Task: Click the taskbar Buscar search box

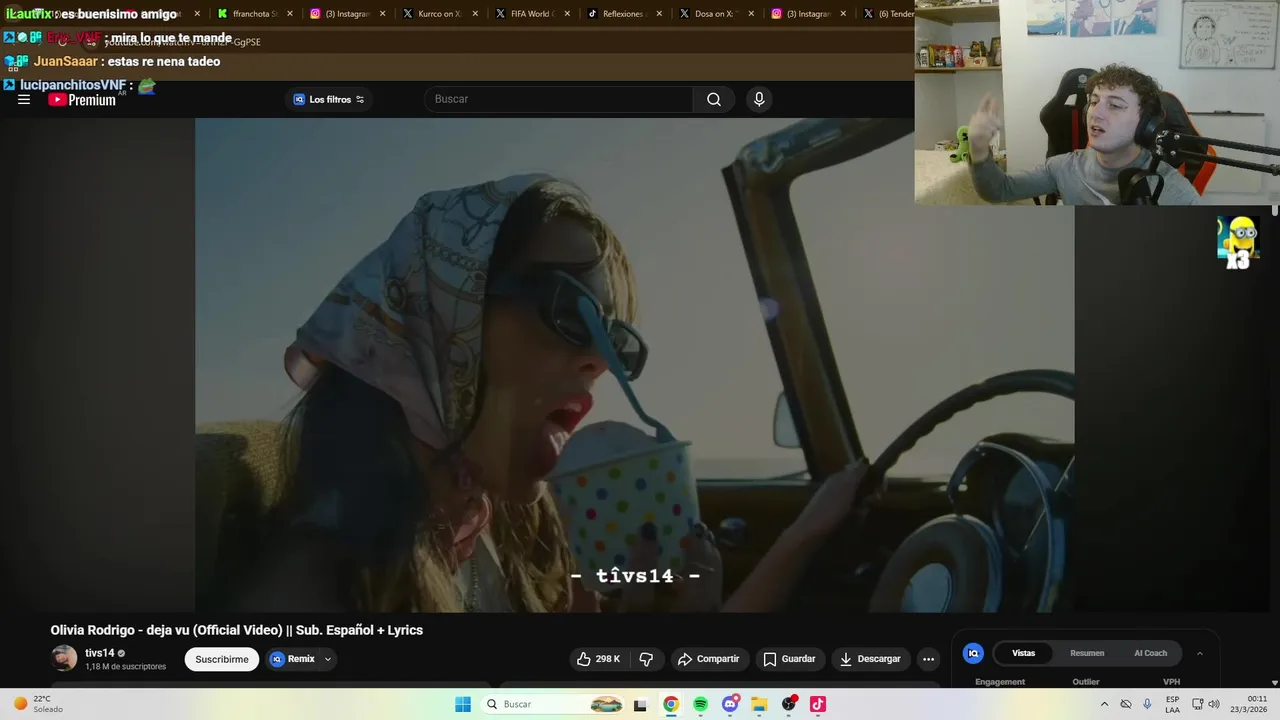Action: pos(551,704)
